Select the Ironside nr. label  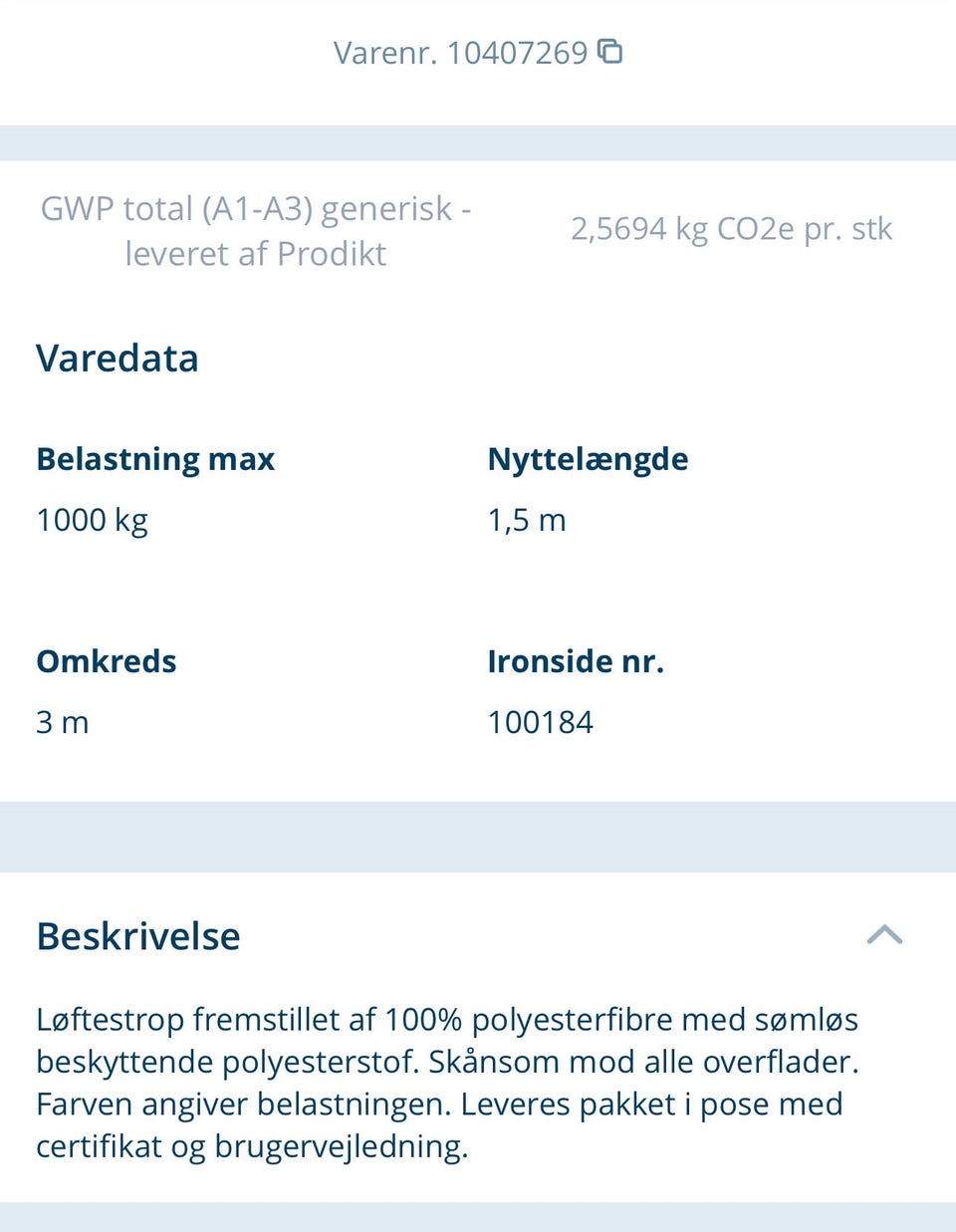(x=576, y=661)
